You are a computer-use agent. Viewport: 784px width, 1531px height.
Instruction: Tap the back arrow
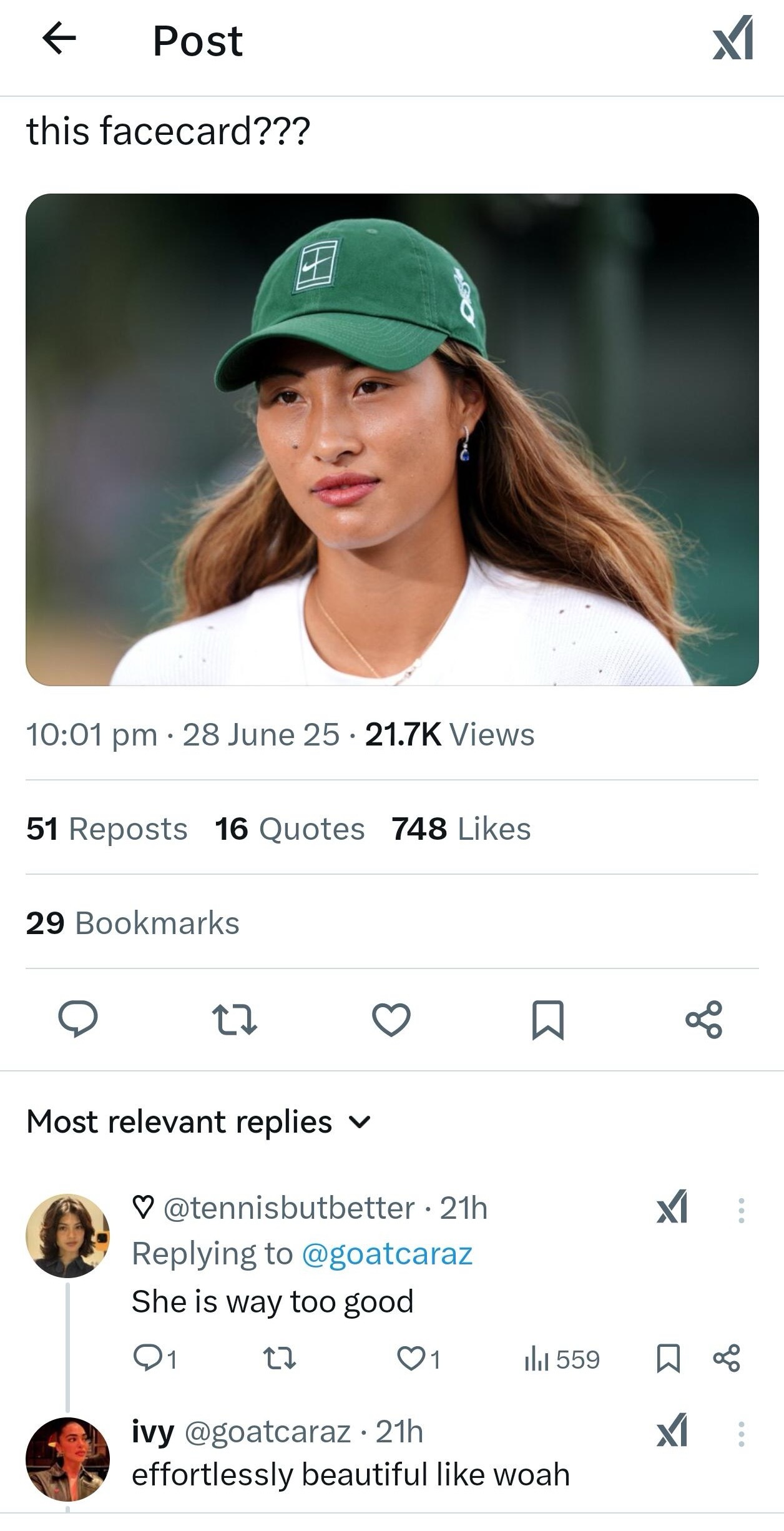pyautogui.click(x=59, y=39)
